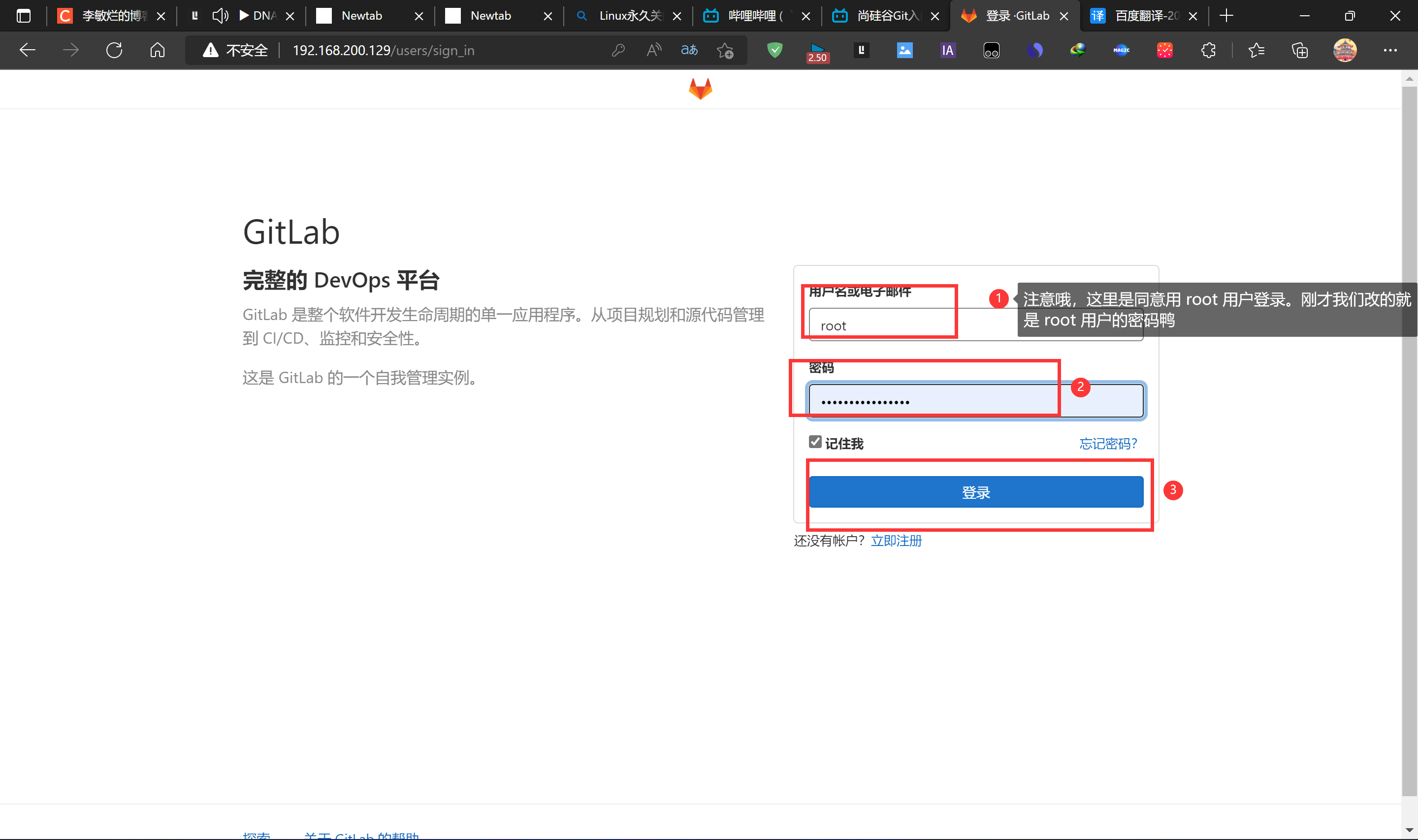Open browser settings and more menu

(x=1390, y=50)
